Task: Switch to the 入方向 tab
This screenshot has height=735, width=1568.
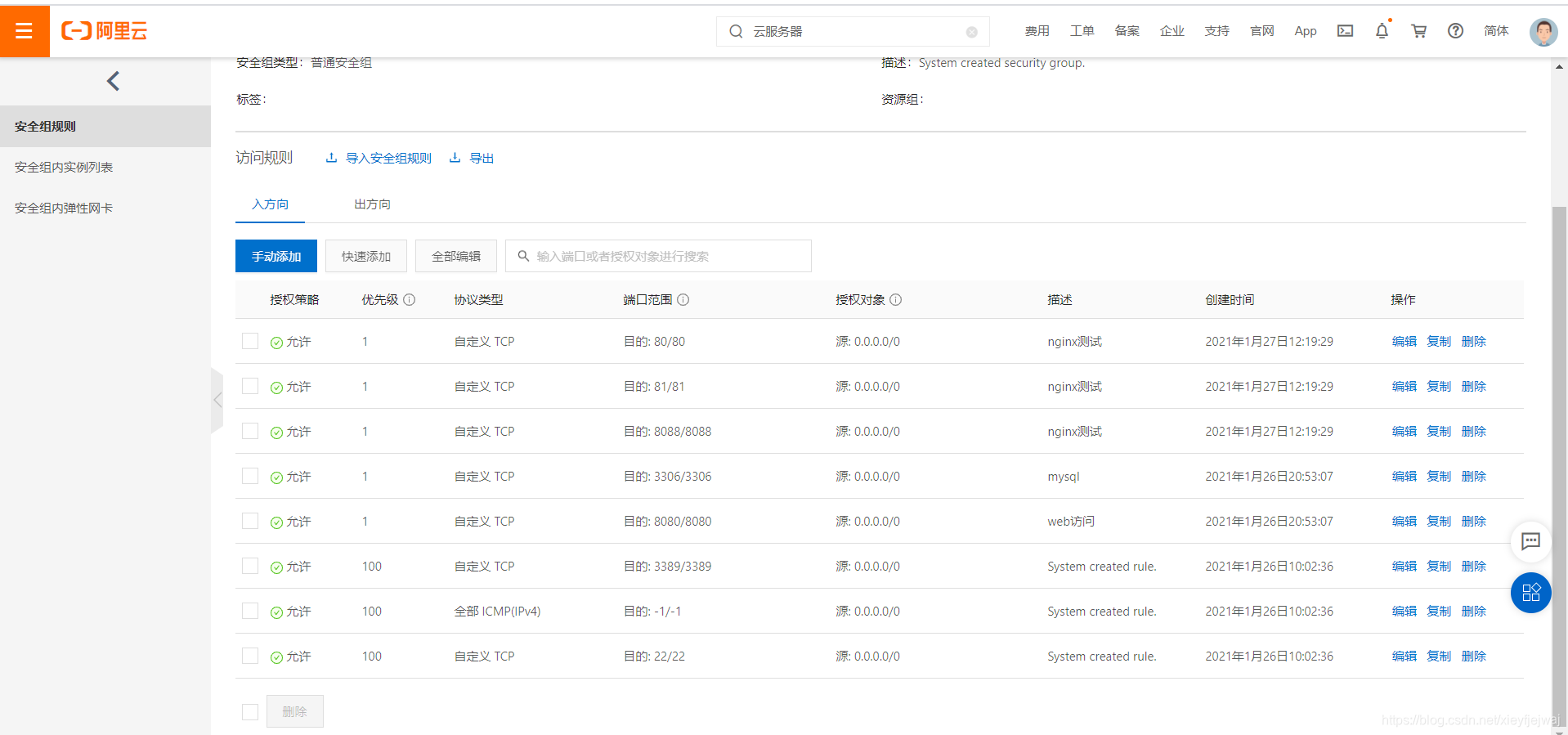Action: (x=270, y=204)
